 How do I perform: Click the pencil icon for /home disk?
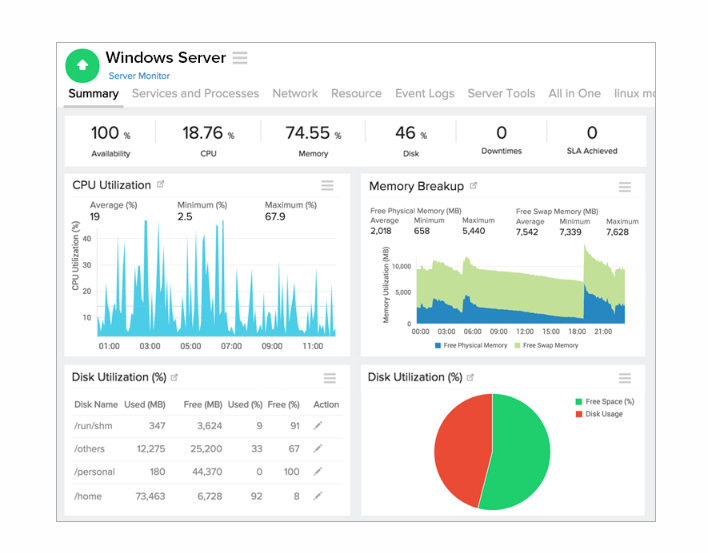click(319, 496)
